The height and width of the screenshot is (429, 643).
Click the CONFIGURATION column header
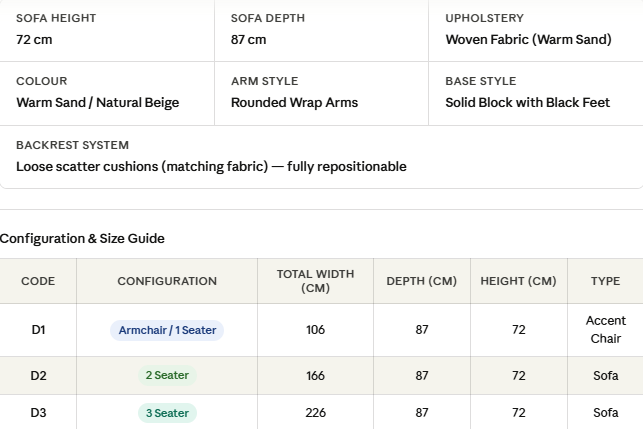[x=167, y=281]
